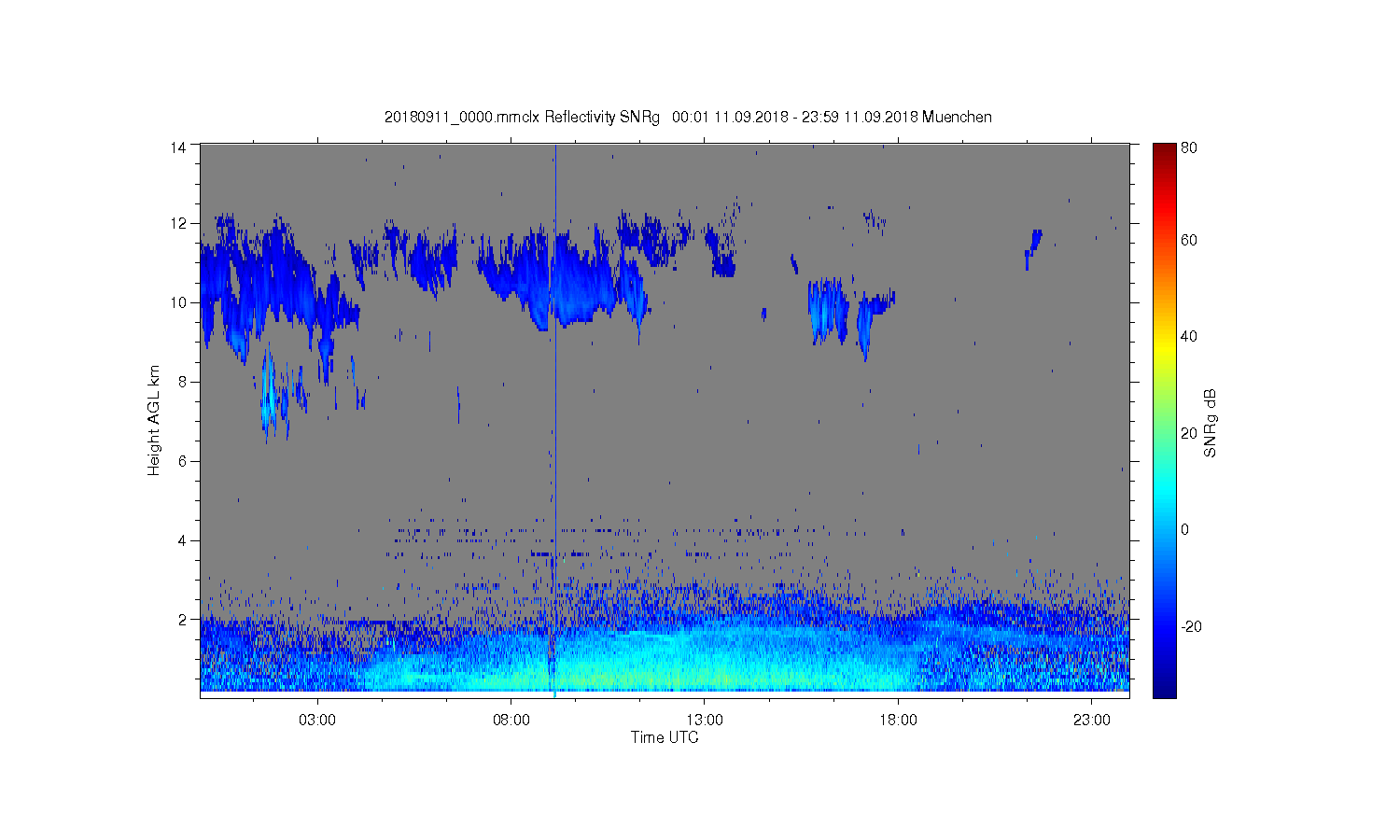Click the colorbar value 40
The image size is (1400, 840).
[1189, 337]
